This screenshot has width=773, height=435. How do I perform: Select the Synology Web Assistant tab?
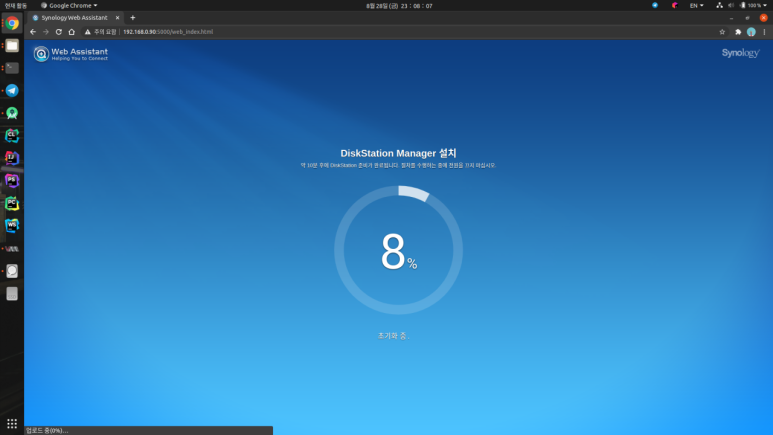74,18
